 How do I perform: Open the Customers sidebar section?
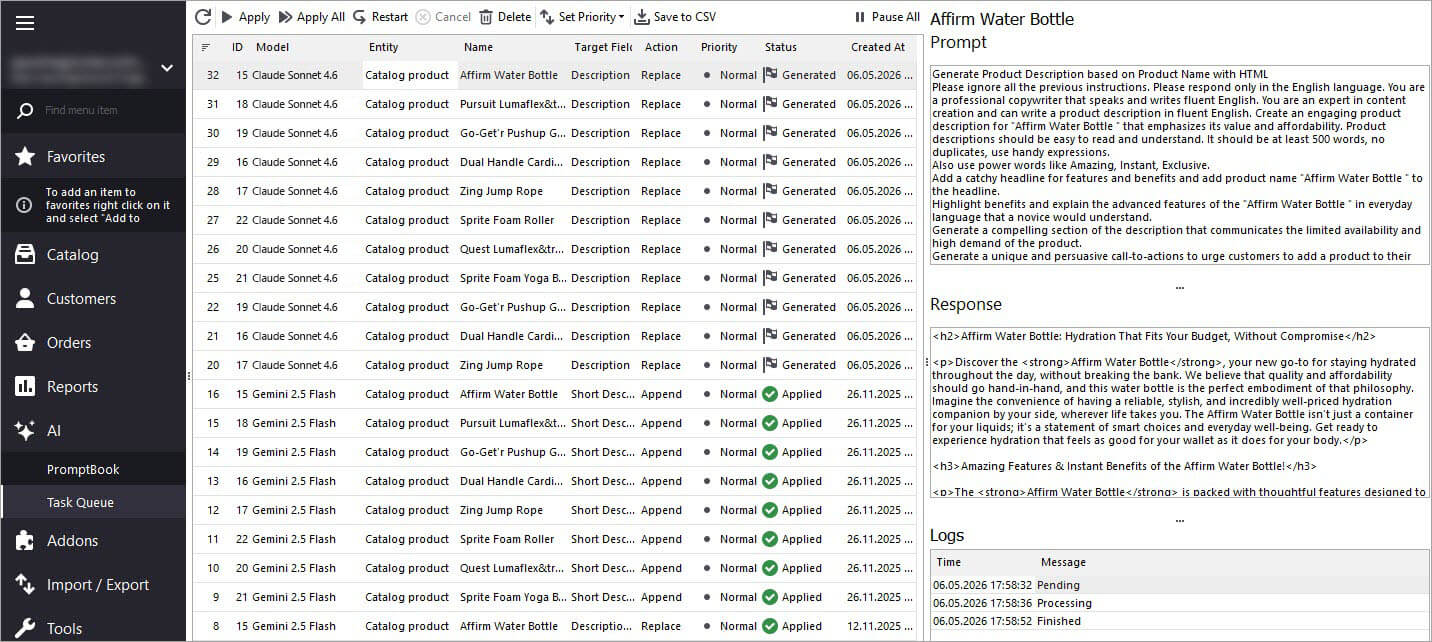tap(93, 298)
